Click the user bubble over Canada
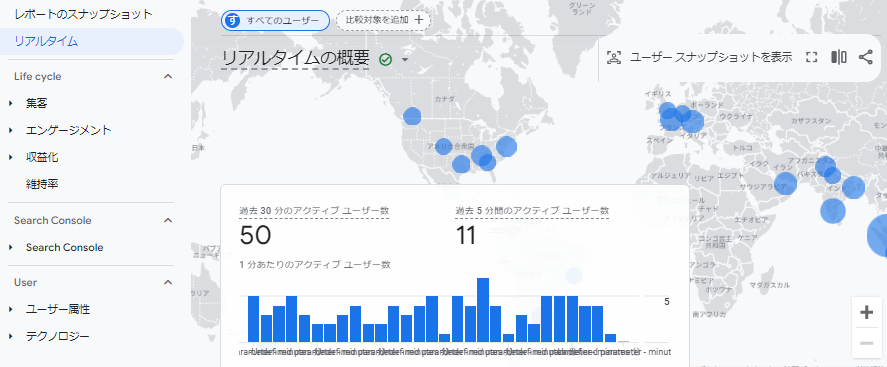 412,116
